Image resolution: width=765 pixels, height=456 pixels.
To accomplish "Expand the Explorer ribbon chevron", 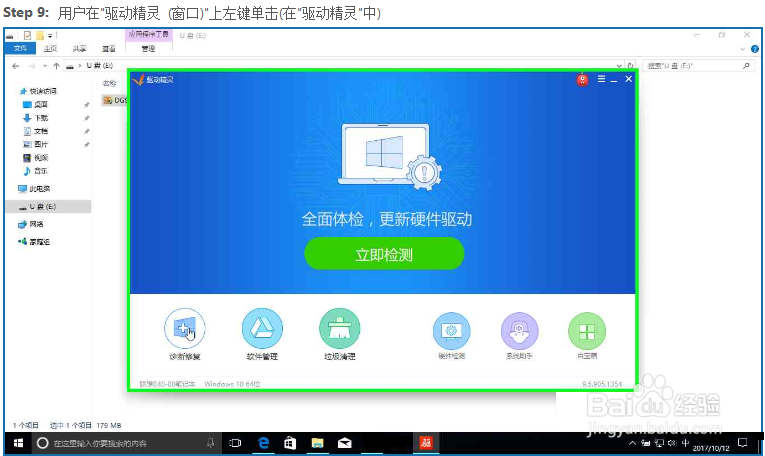I will pyautogui.click(x=743, y=49).
